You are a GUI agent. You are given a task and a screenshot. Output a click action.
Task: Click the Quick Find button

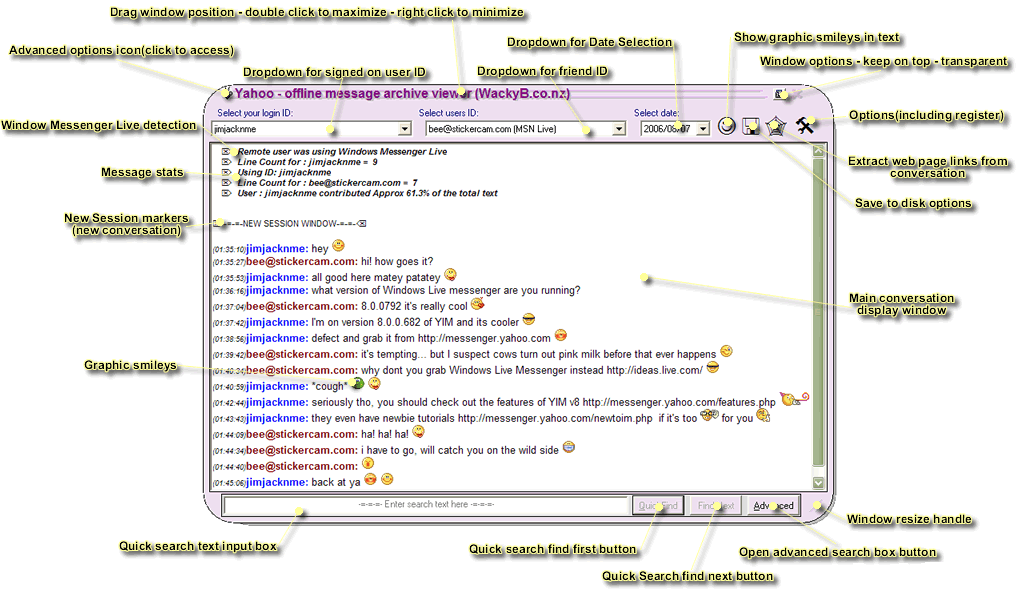[x=658, y=506]
